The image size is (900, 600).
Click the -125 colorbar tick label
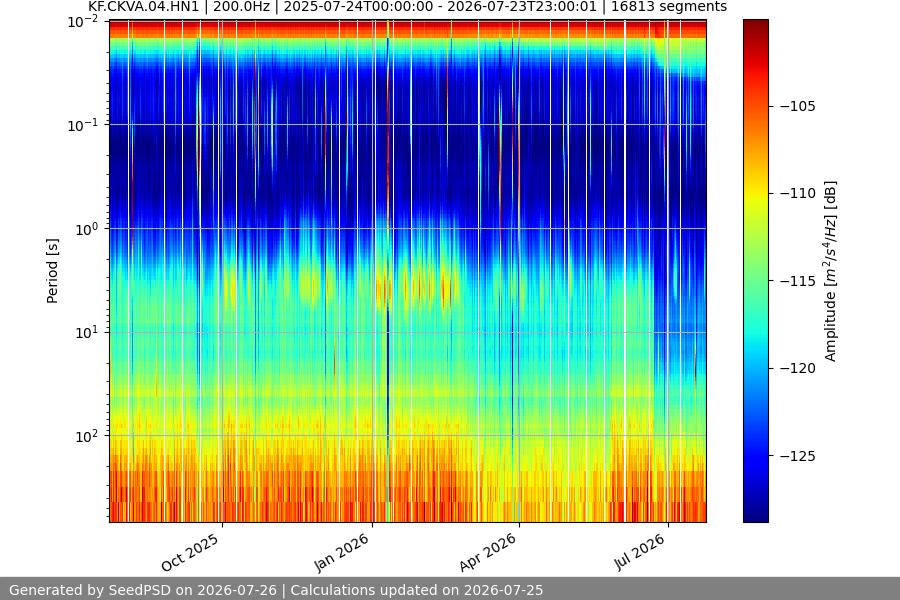tap(798, 456)
